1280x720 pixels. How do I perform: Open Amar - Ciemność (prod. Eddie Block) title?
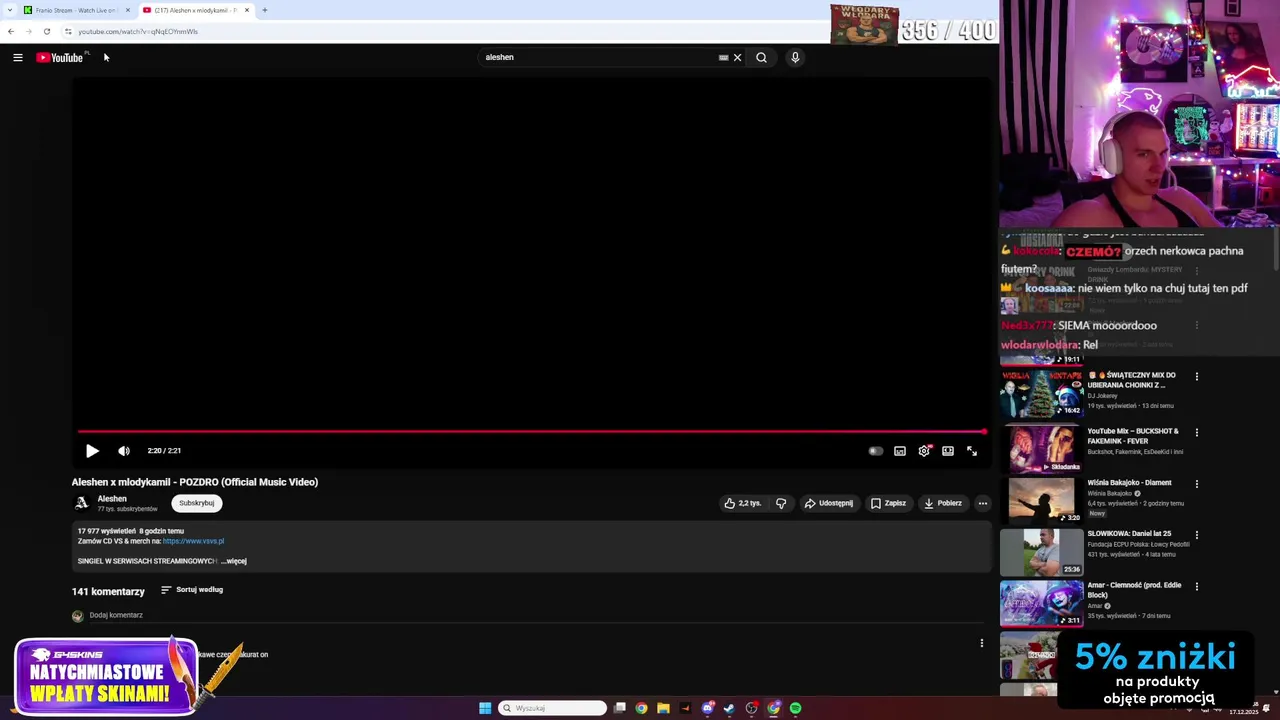pyautogui.click(x=1134, y=590)
